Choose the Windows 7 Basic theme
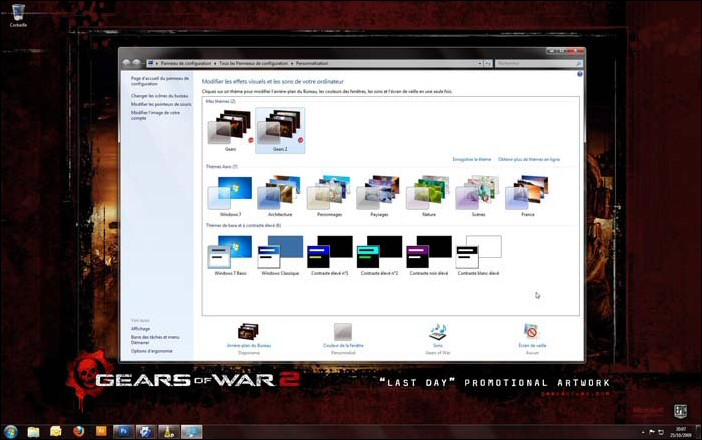Image resolution: width=702 pixels, height=440 pixels. (x=231, y=255)
